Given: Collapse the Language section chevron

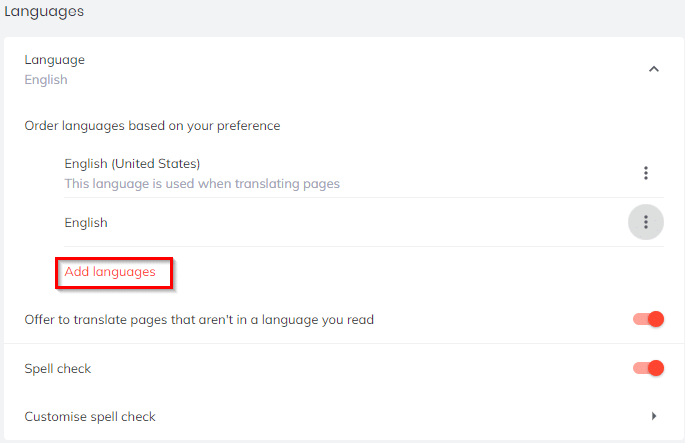Looking at the screenshot, I should (x=654, y=69).
